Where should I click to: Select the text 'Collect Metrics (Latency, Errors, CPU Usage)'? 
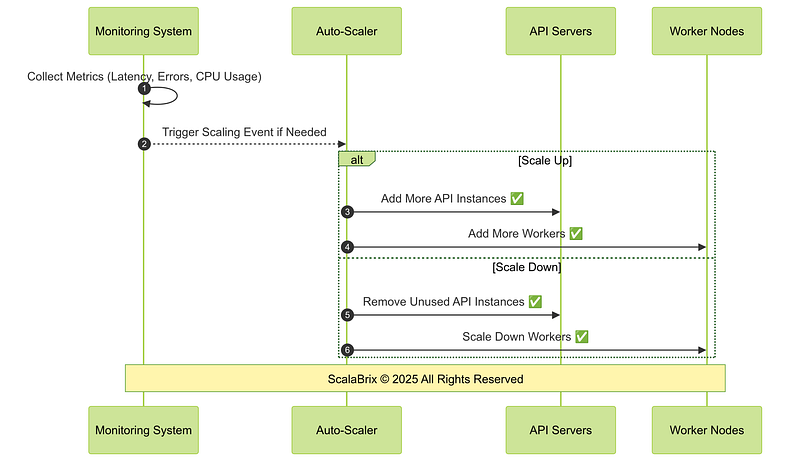tap(144, 77)
